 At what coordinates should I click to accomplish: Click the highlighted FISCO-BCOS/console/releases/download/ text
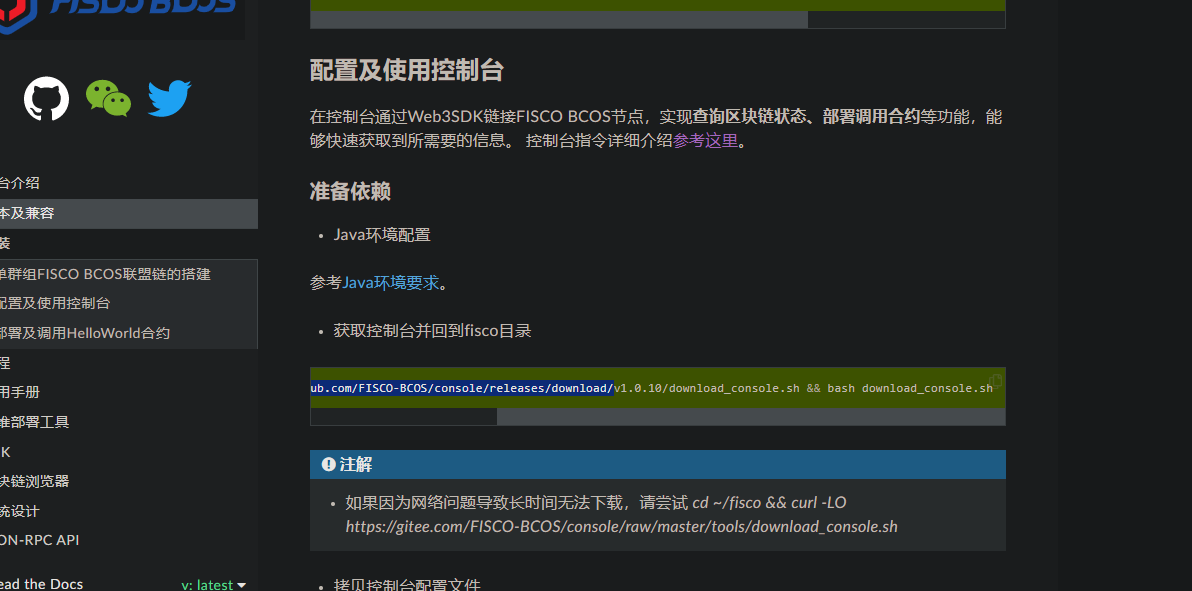coord(462,388)
